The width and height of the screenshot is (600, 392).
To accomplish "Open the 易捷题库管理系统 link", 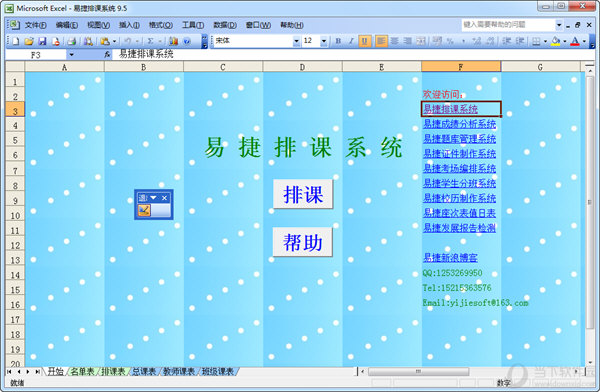I will point(460,139).
